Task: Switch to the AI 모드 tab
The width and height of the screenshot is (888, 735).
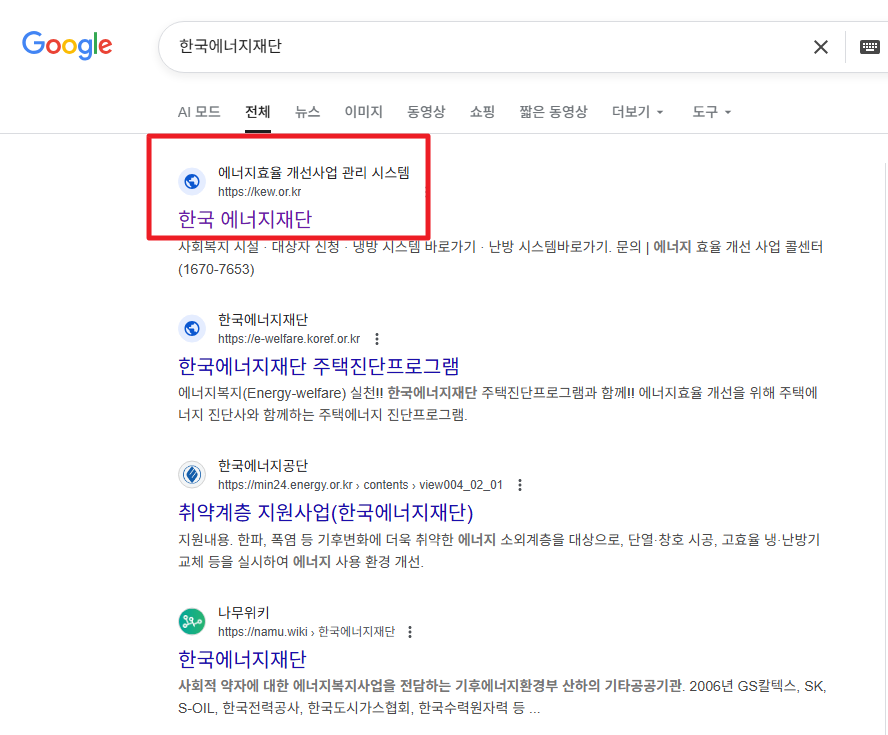Action: 199,112
